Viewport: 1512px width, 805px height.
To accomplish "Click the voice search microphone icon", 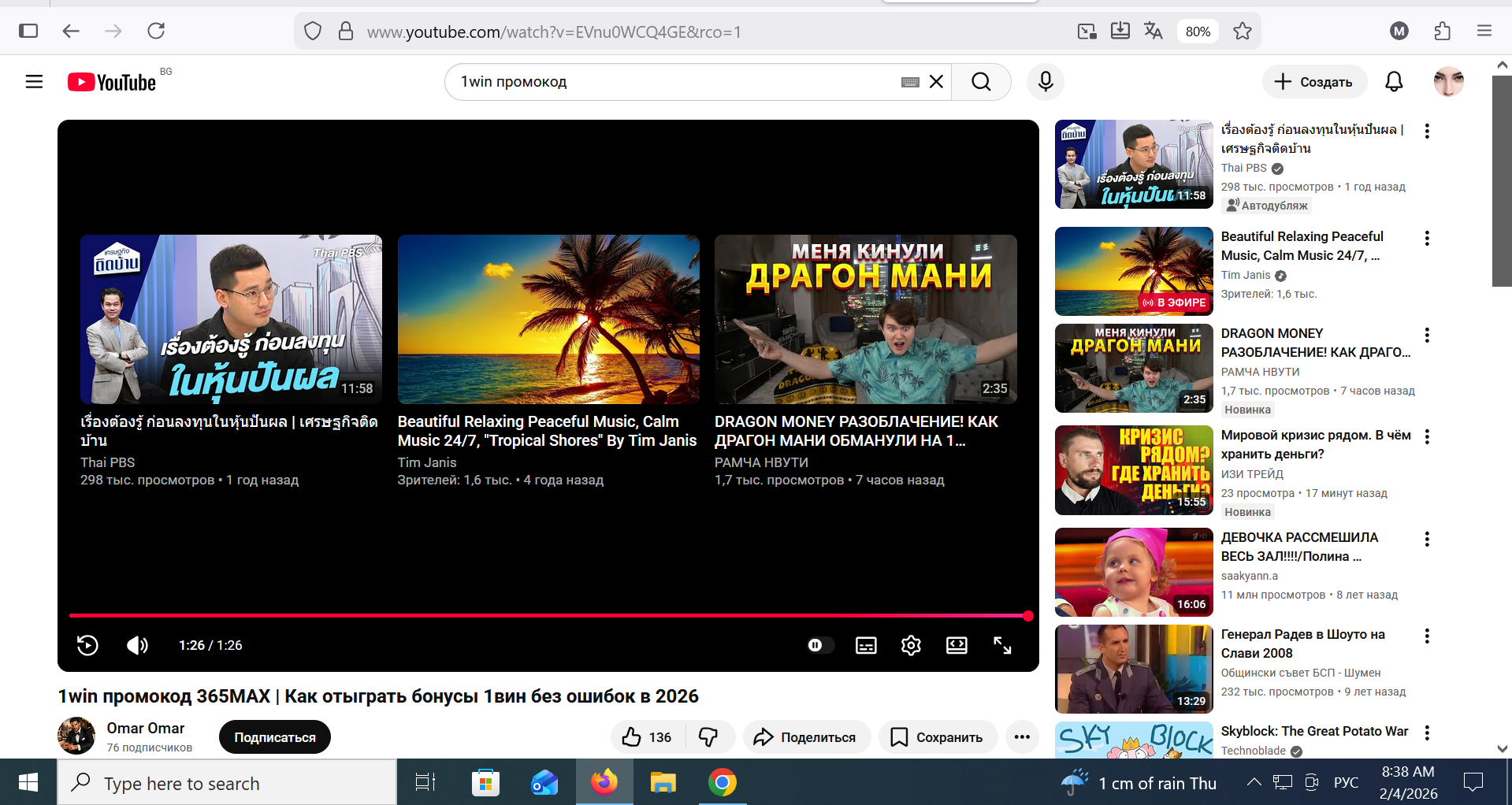I will tap(1046, 82).
